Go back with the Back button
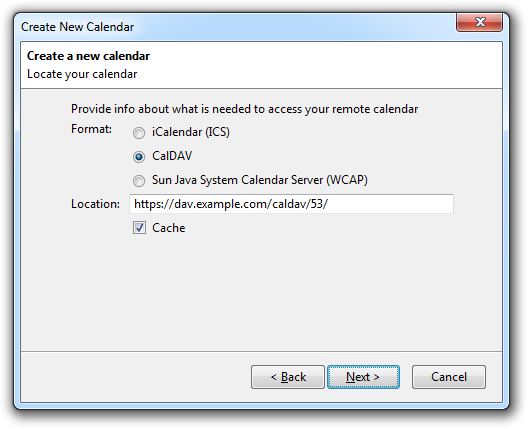 pyautogui.click(x=288, y=377)
